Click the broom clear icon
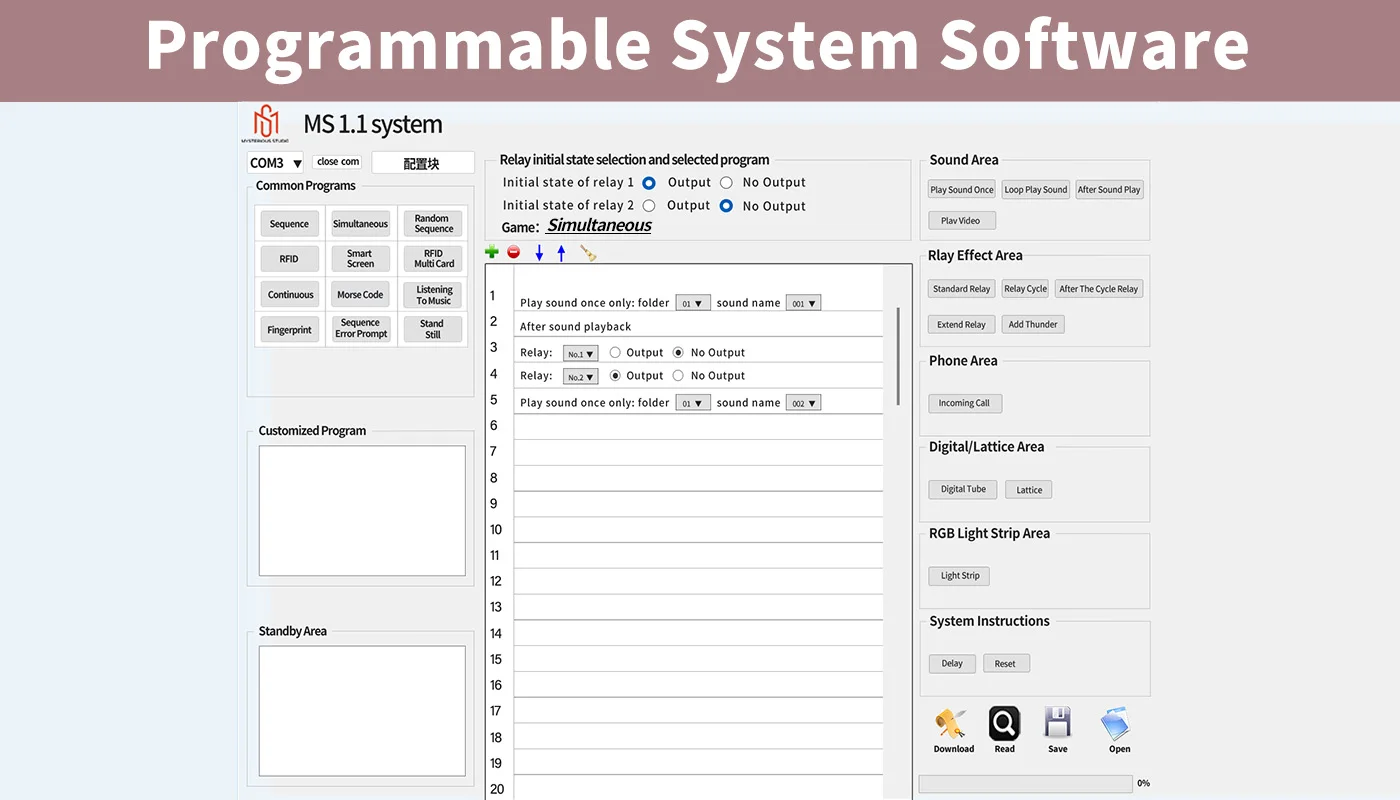The height and width of the screenshot is (800, 1400). (x=588, y=253)
